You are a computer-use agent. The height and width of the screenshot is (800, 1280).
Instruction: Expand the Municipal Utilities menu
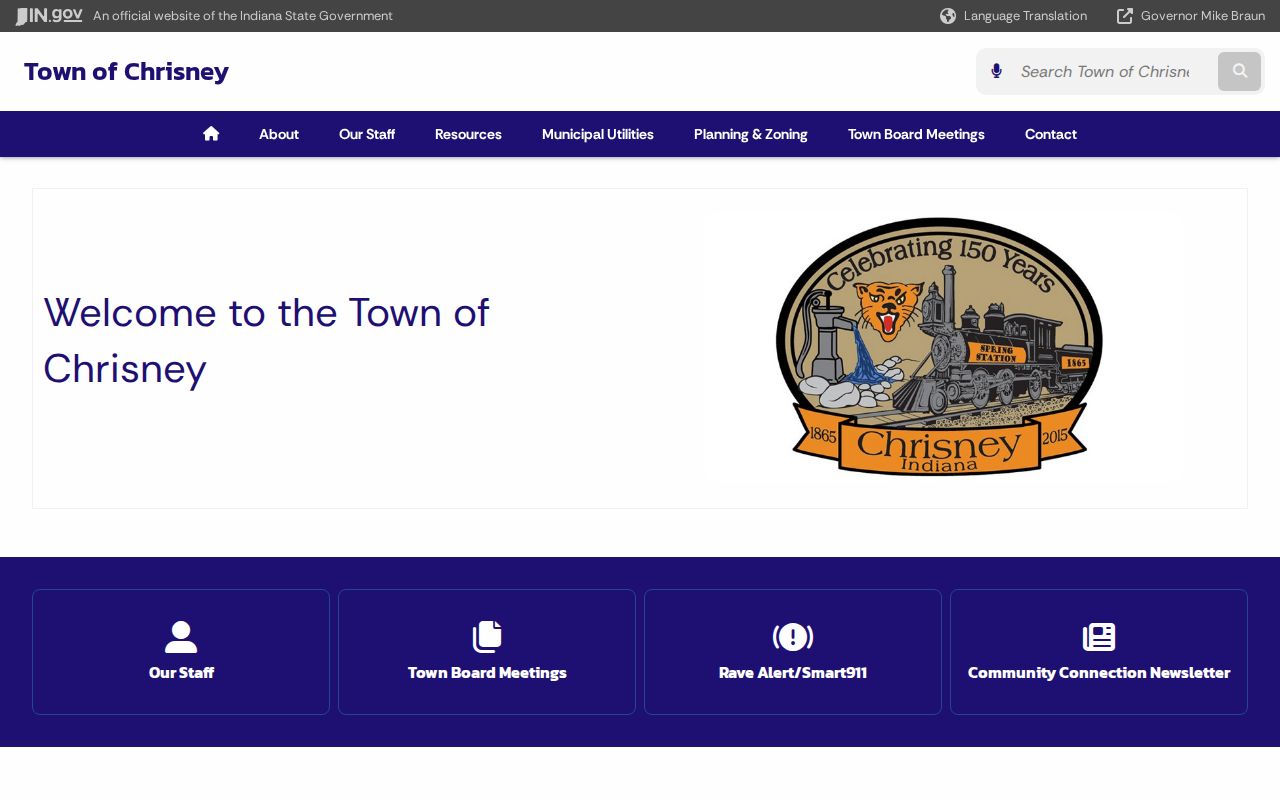coord(598,134)
